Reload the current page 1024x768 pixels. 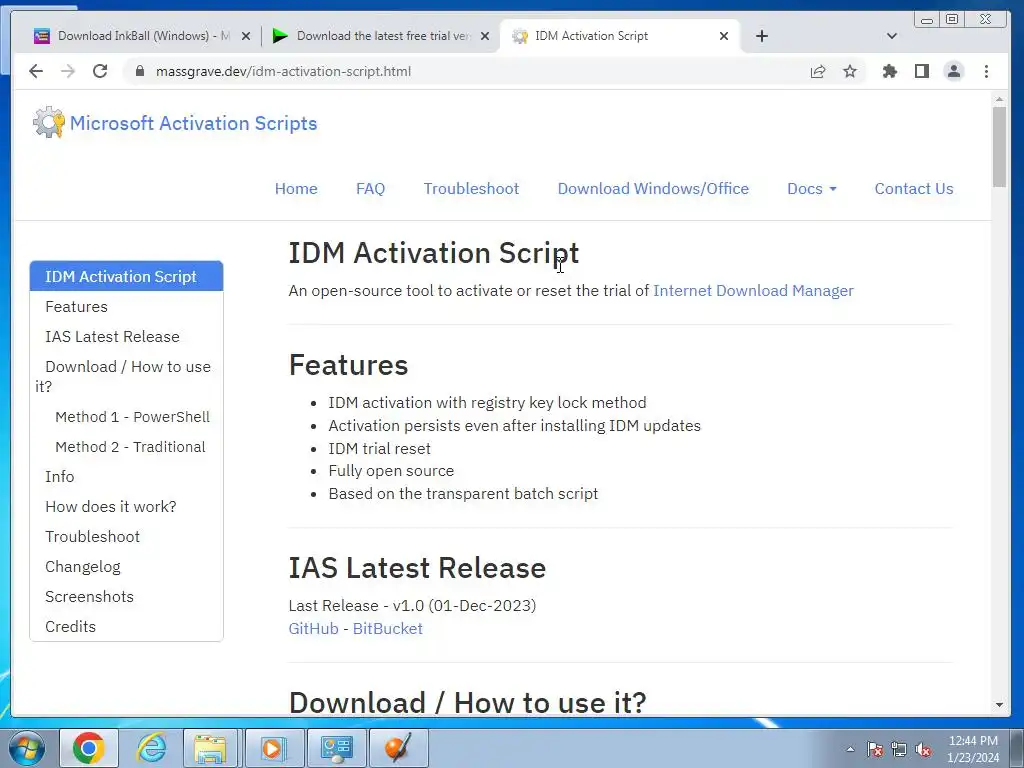100,71
